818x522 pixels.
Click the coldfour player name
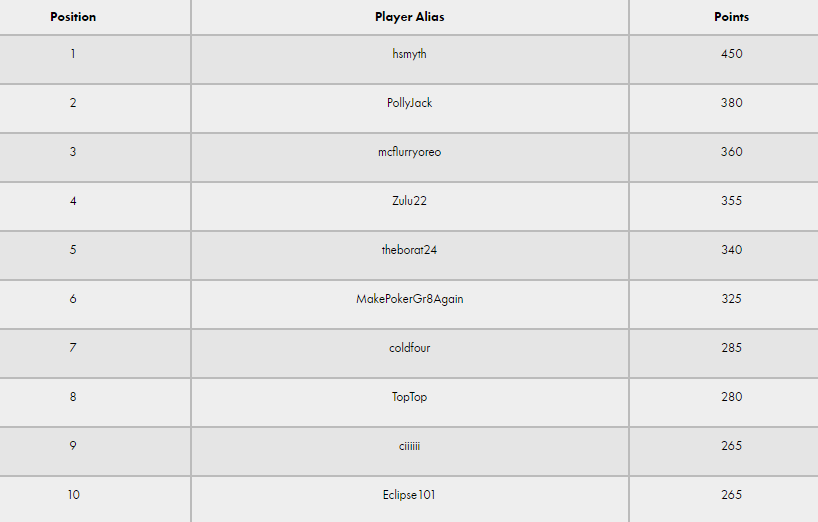(x=410, y=348)
